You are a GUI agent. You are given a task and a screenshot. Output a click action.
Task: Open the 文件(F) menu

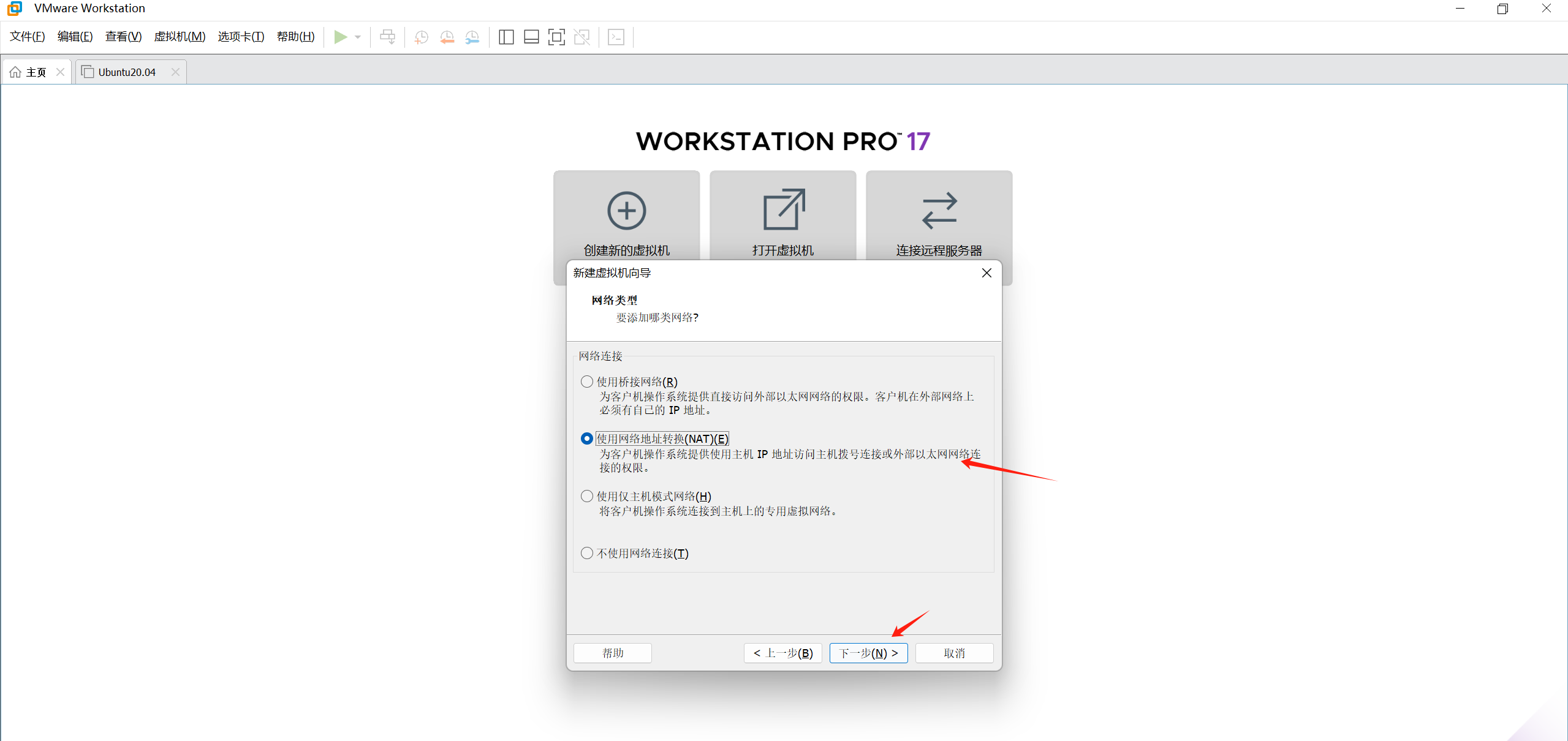28,37
